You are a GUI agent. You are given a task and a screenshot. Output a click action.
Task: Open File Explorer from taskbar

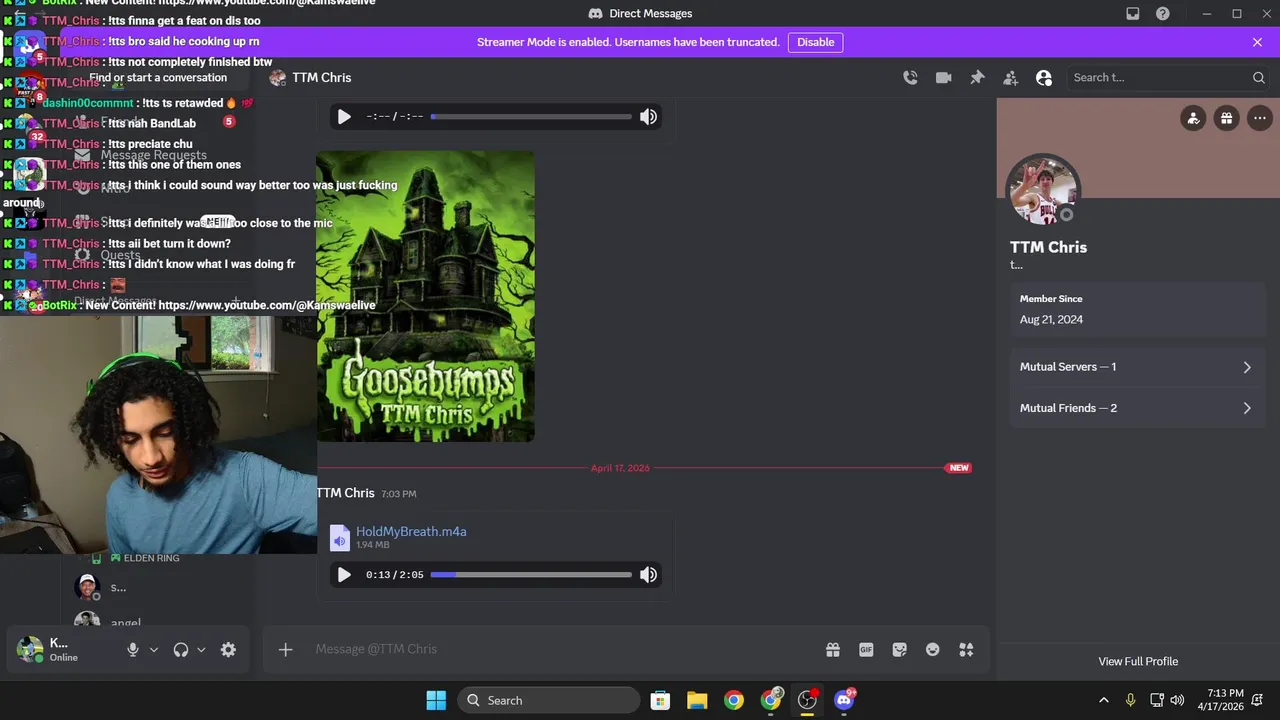pyautogui.click(x=697, y=700)
